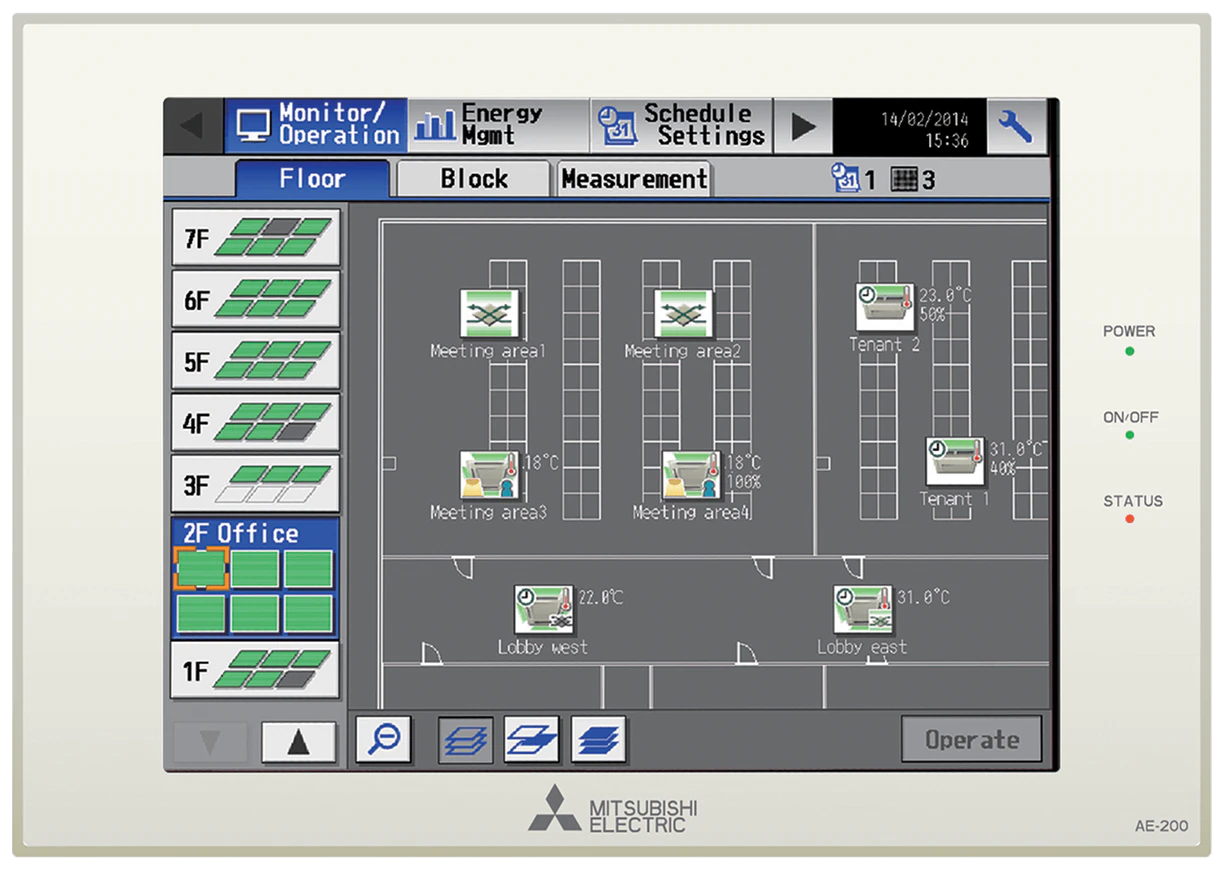Select the 3F floor
The image size is (1224, 870).
[x=256, y=485]
